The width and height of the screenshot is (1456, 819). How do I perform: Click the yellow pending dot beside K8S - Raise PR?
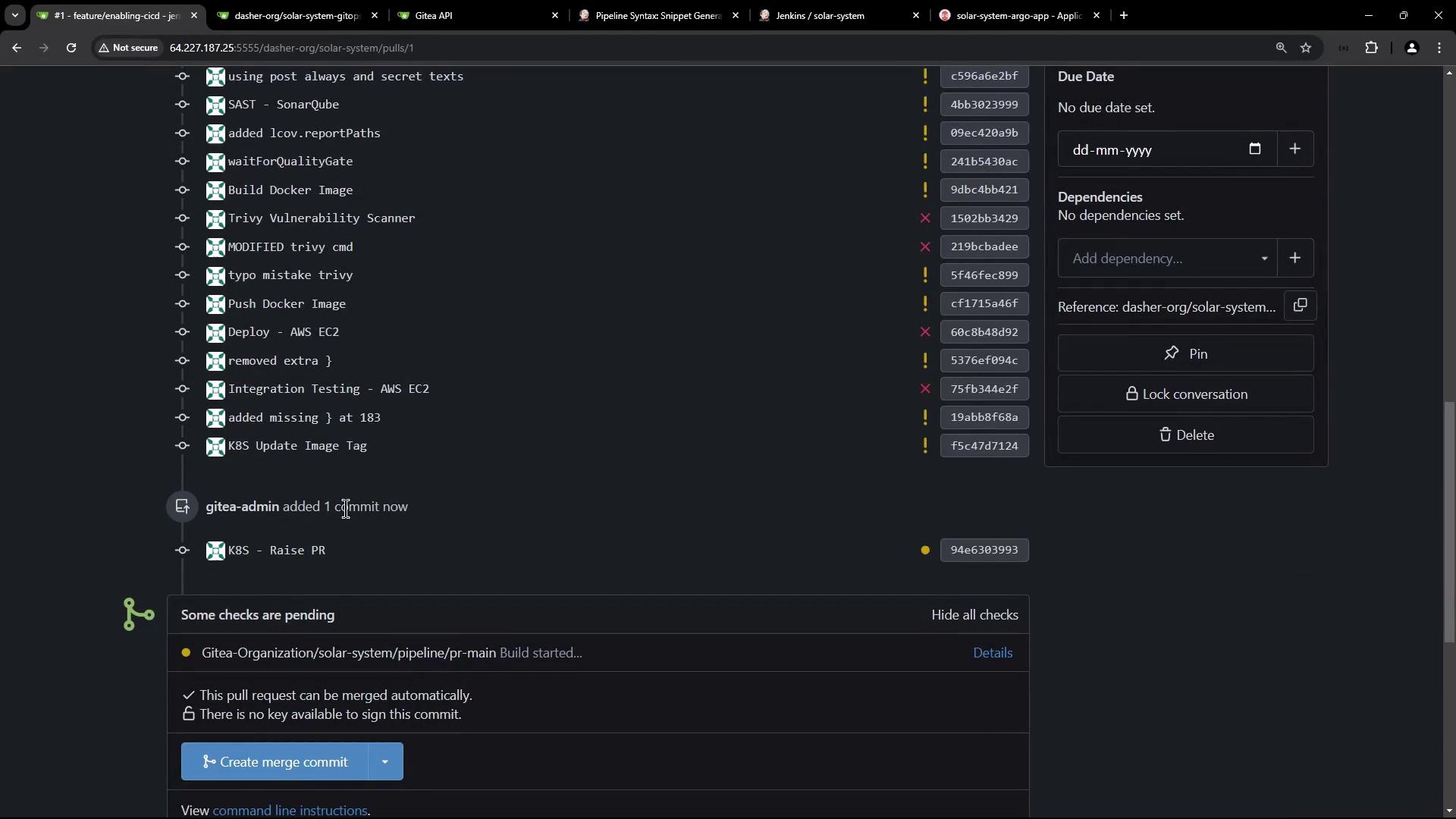(925, 551)
